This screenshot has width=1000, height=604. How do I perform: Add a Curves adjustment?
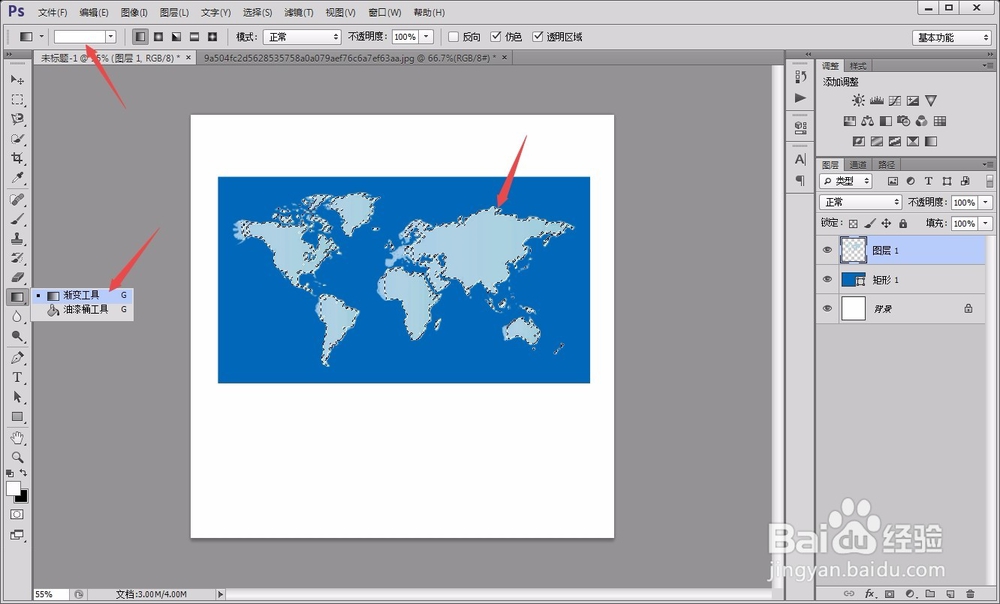895,101
